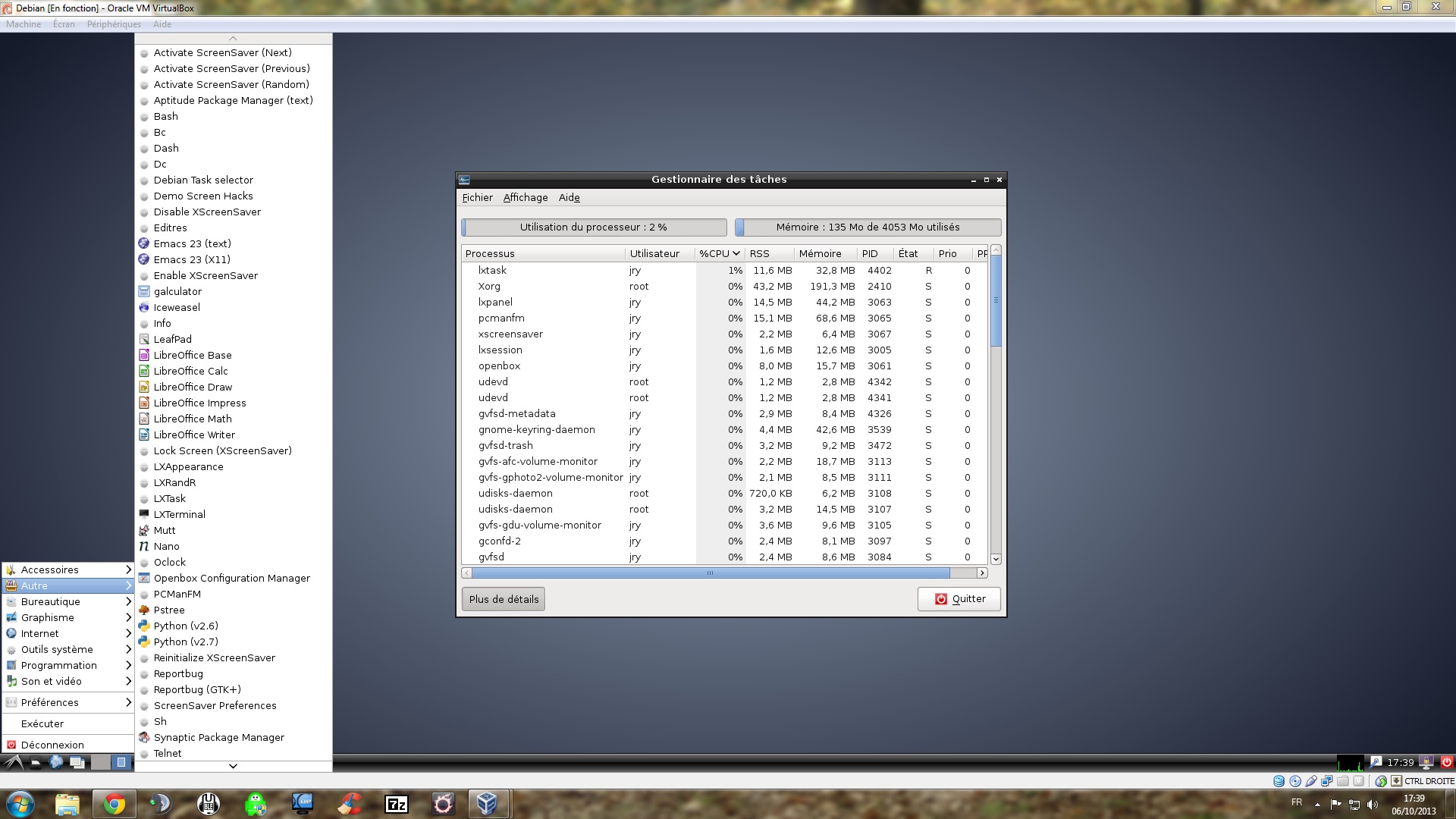Click the VirtualBox network adapters indicator
The height and width of the screenshot is (819, 1456).
point(1327,781)
